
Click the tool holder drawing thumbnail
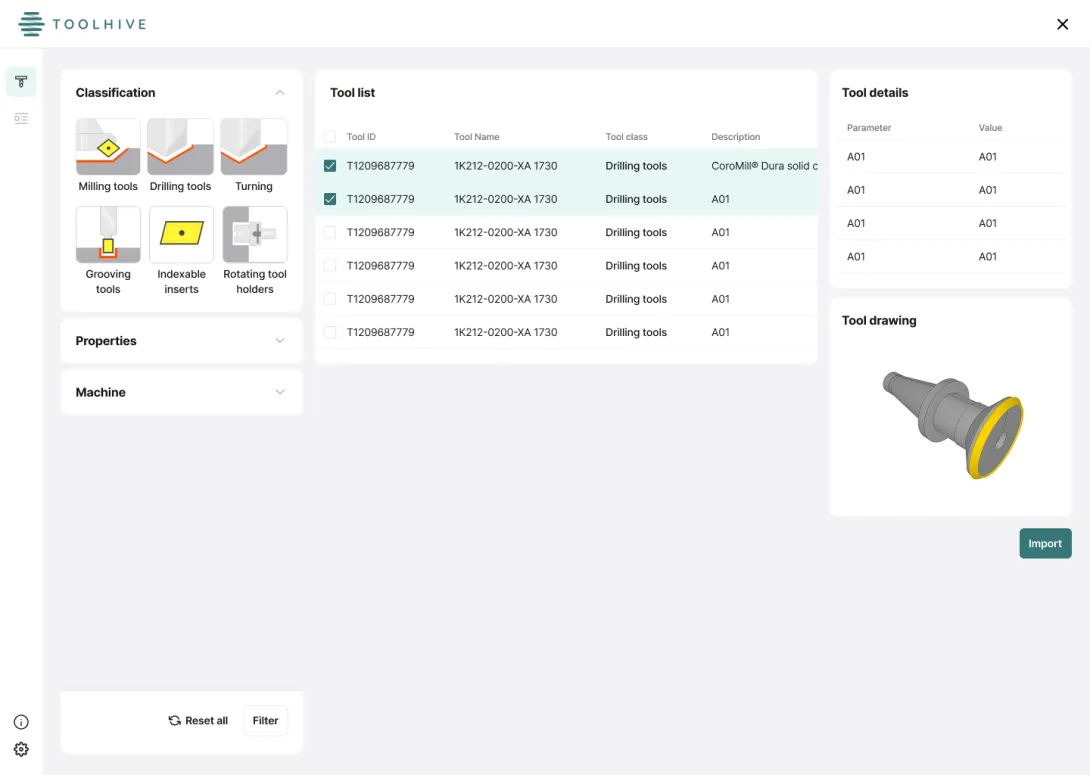pyautogui.click(x=948, y=420)
